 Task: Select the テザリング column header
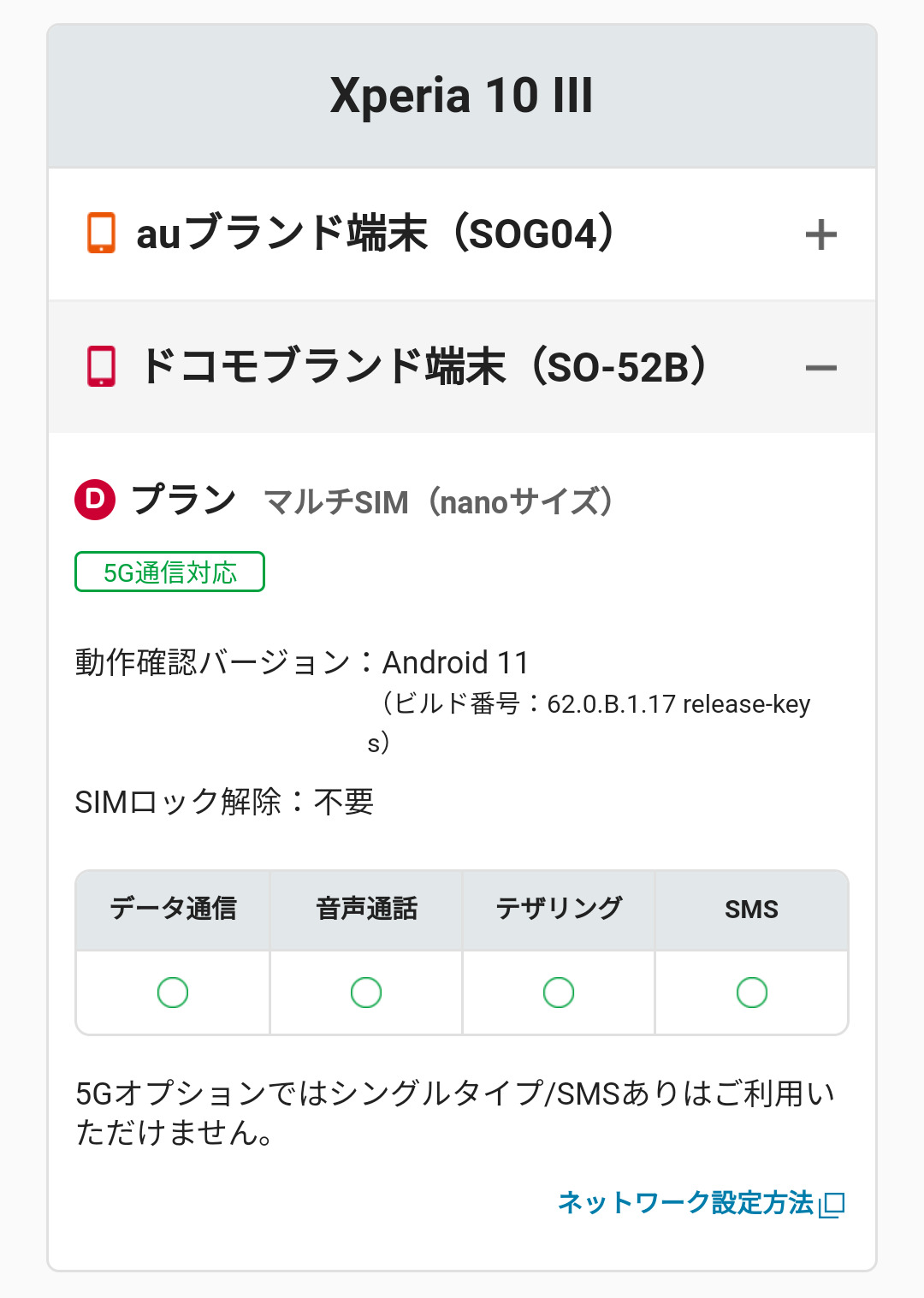click(x=559, y=910)
